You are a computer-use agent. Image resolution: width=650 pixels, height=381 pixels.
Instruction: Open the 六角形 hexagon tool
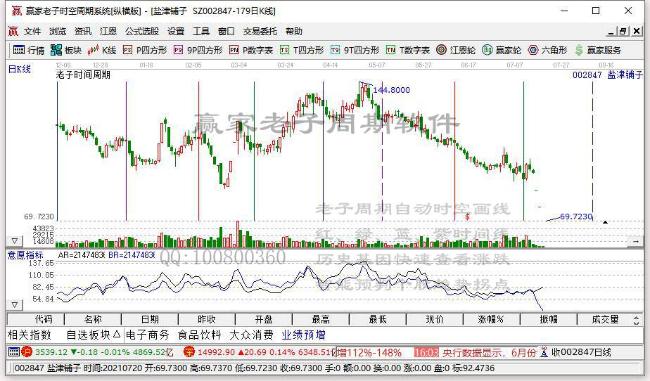click(x=547, y=50)
